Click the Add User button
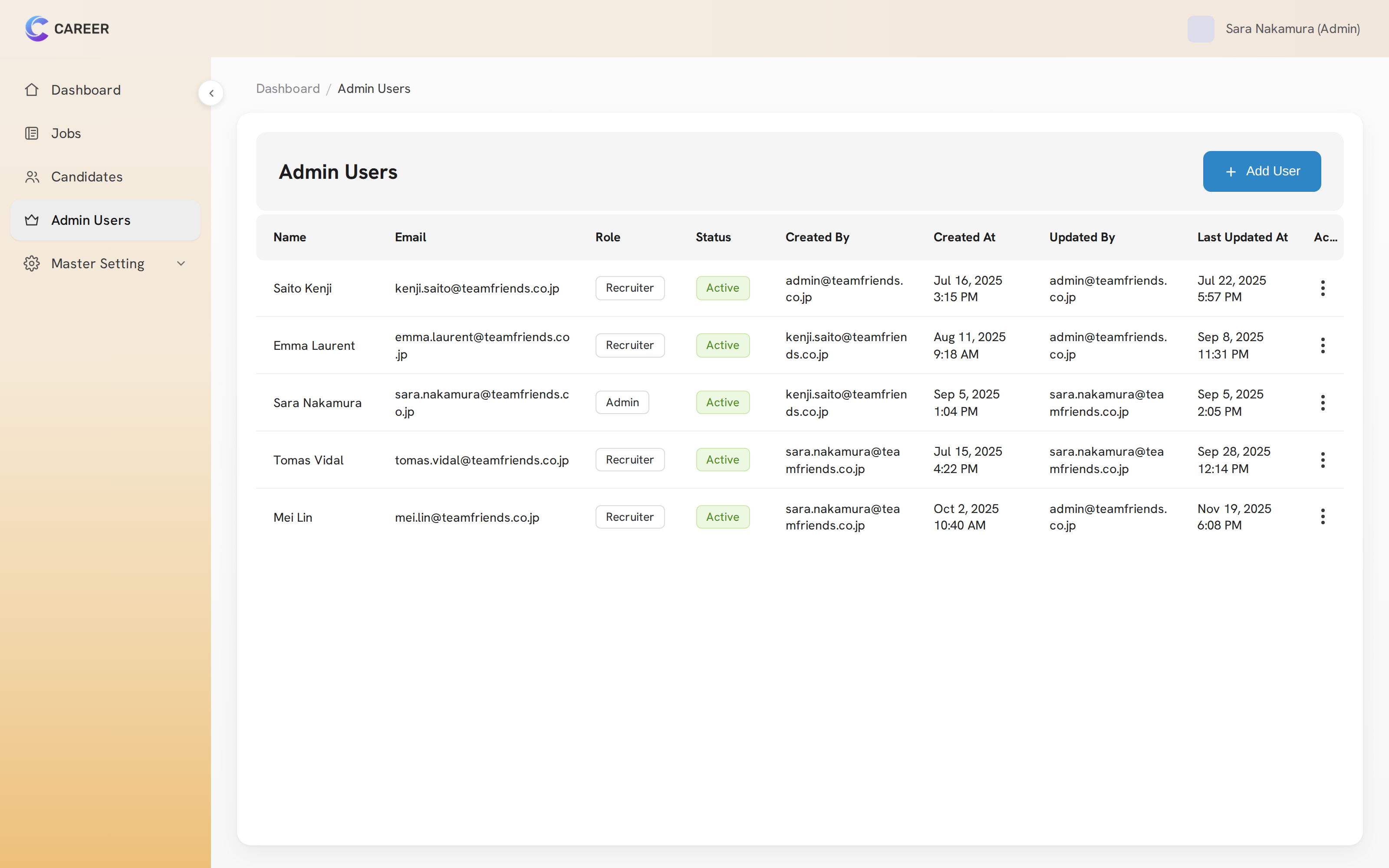Screen dimensions: 1389x868 tap(1261, 171)
